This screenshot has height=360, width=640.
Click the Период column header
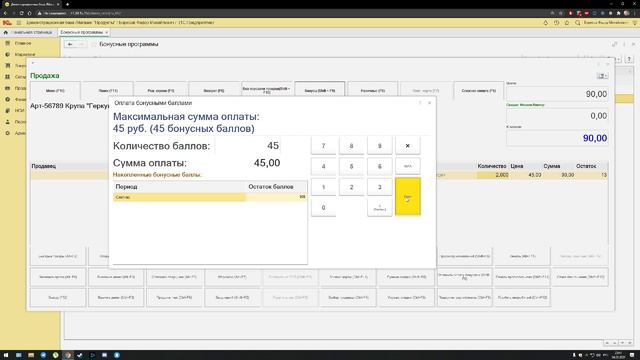click(x=179, y=187)
